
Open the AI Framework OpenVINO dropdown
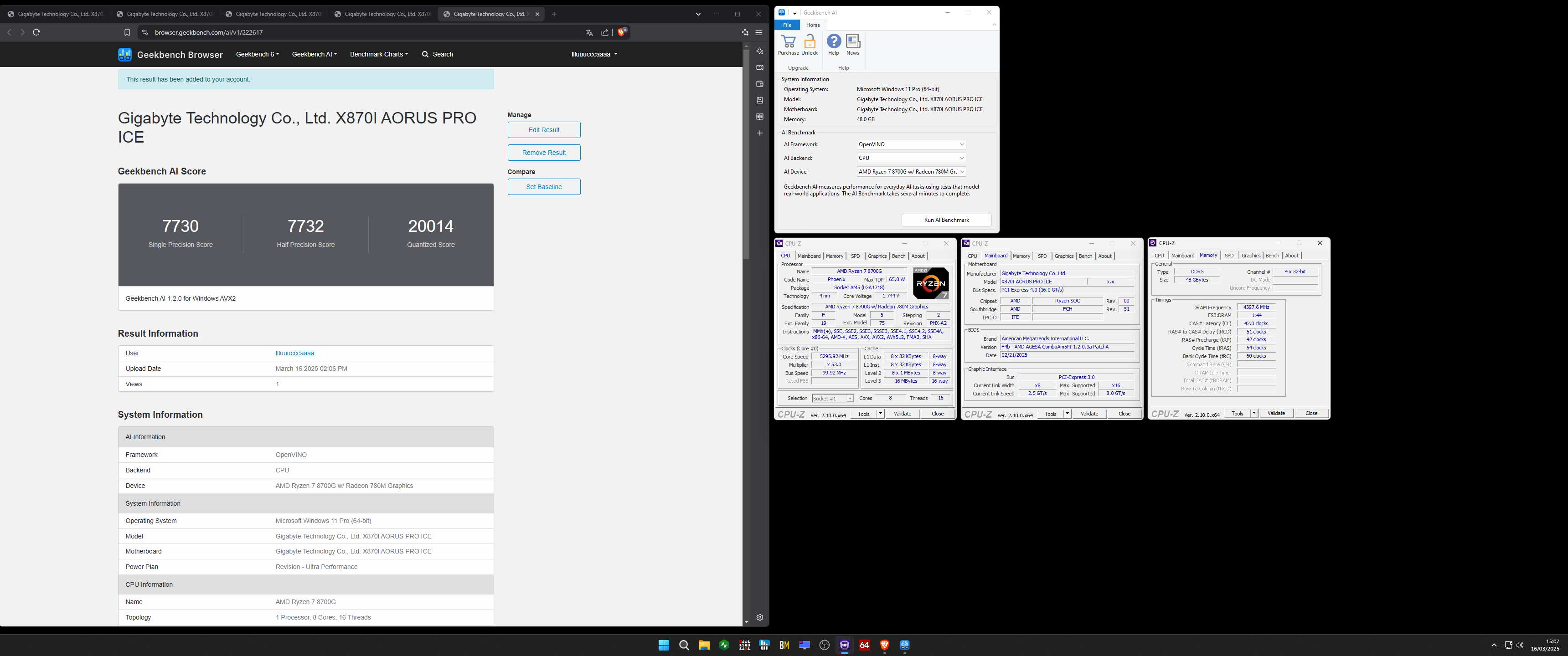click(x=911, y=144)
